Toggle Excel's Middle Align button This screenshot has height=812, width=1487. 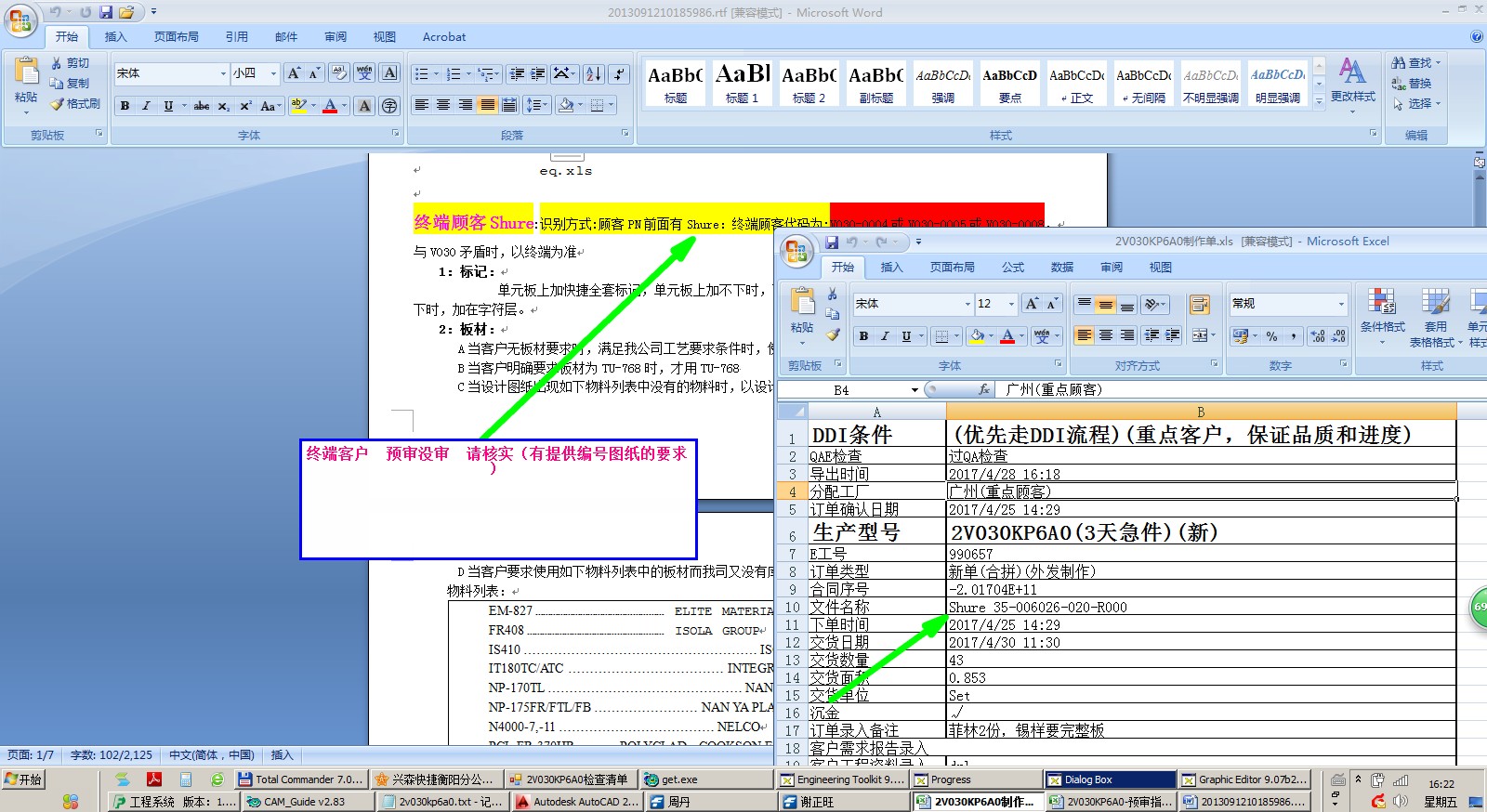tap(1105, 305)
